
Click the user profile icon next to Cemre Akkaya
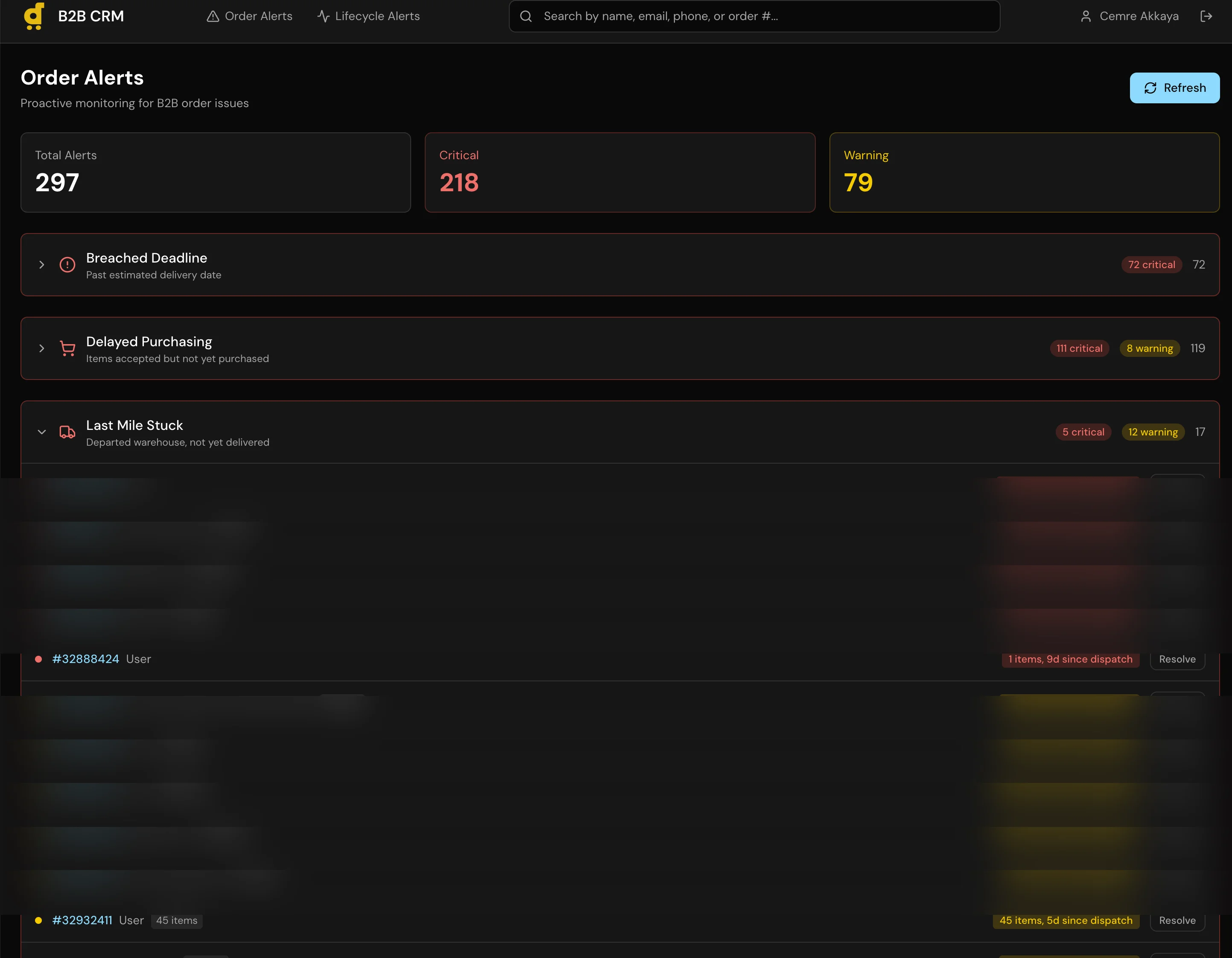[x=1086, y=16]
